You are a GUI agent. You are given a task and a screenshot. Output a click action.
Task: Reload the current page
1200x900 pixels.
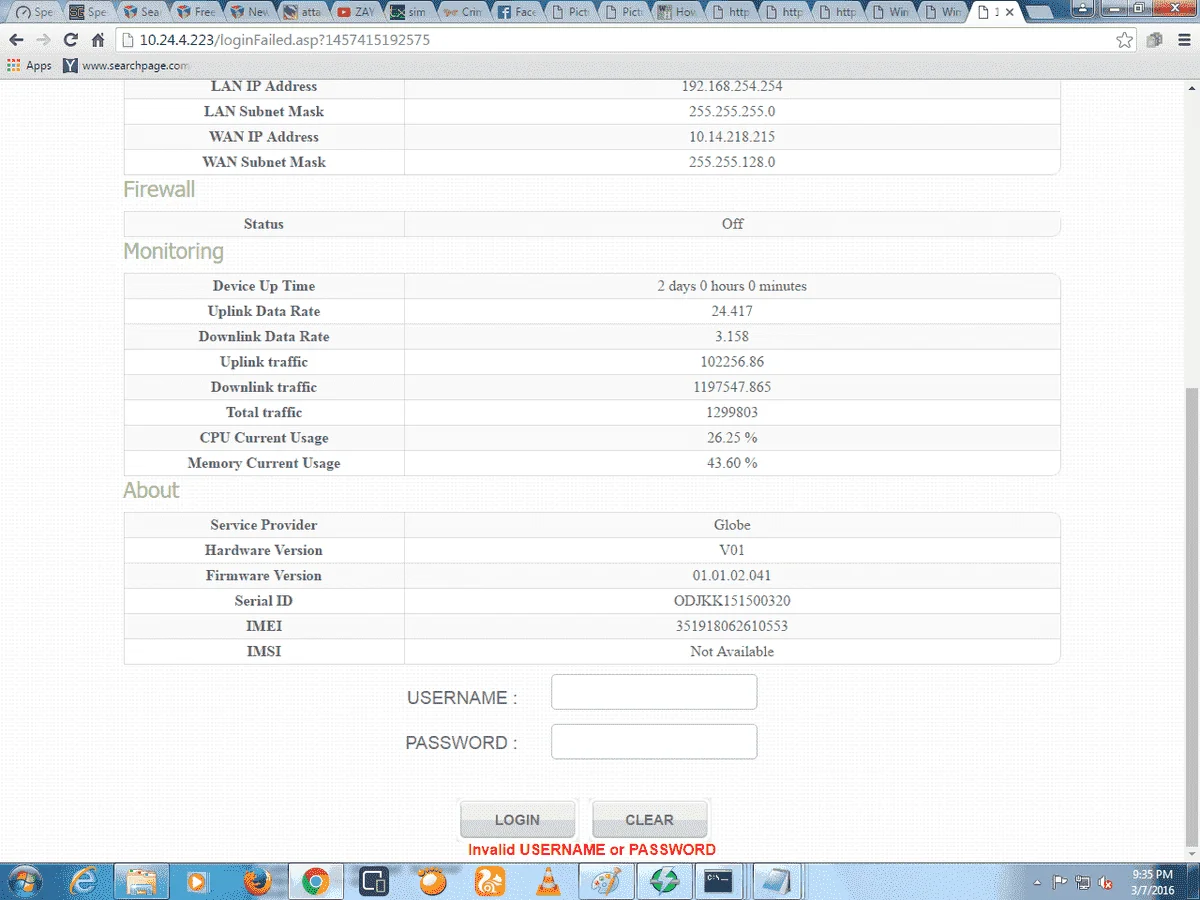pyautogui.click(x=70, y=40)
